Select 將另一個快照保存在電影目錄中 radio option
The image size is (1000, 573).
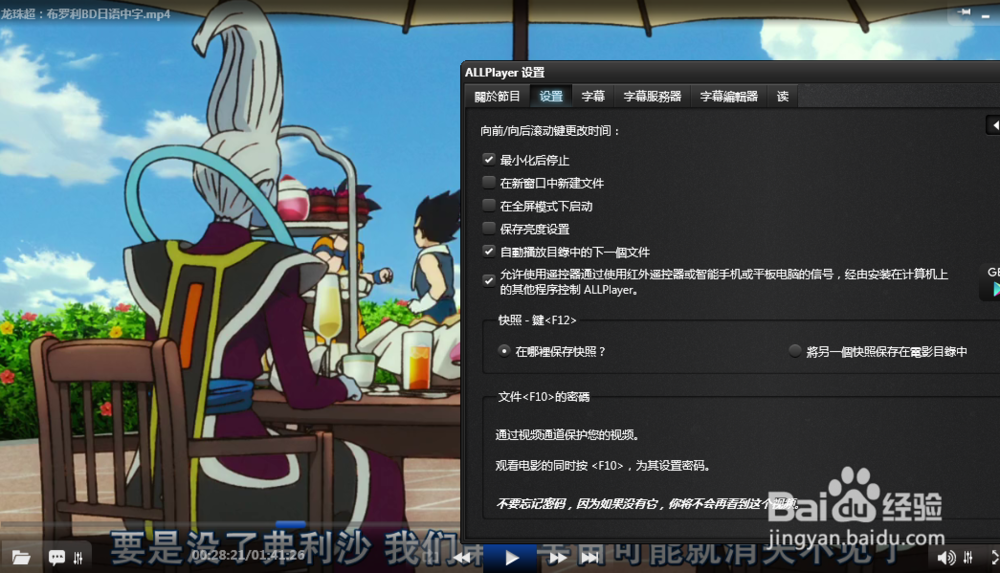pyautogui.click(x=795, y=351)
